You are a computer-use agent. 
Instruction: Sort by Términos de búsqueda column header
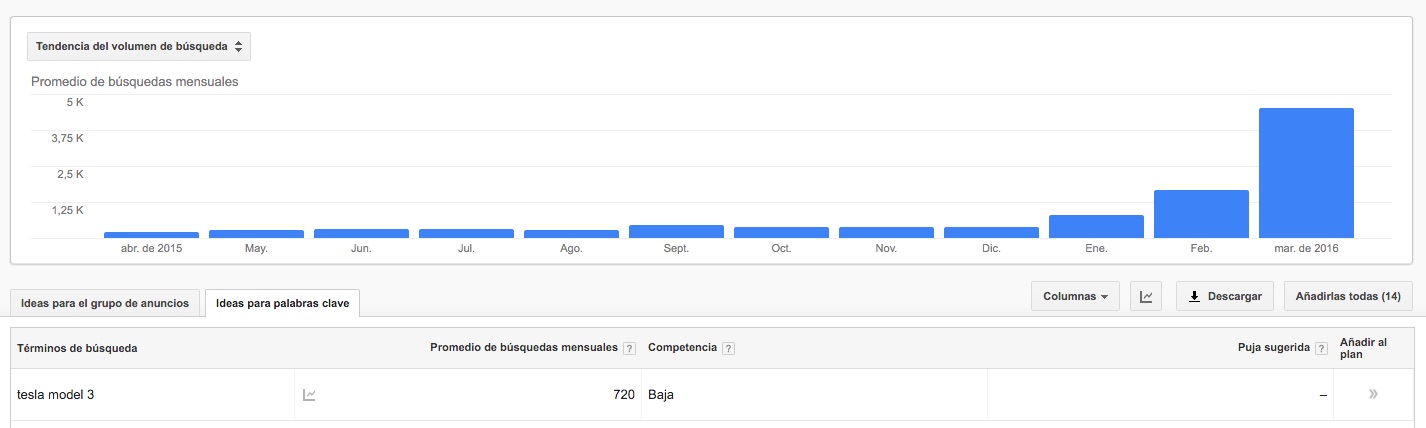(77, 348)
